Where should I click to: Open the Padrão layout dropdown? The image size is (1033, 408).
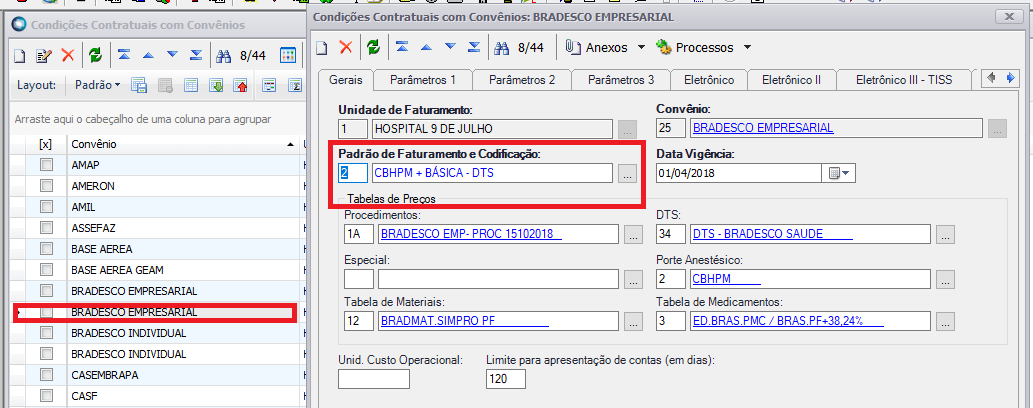[98, 85]
